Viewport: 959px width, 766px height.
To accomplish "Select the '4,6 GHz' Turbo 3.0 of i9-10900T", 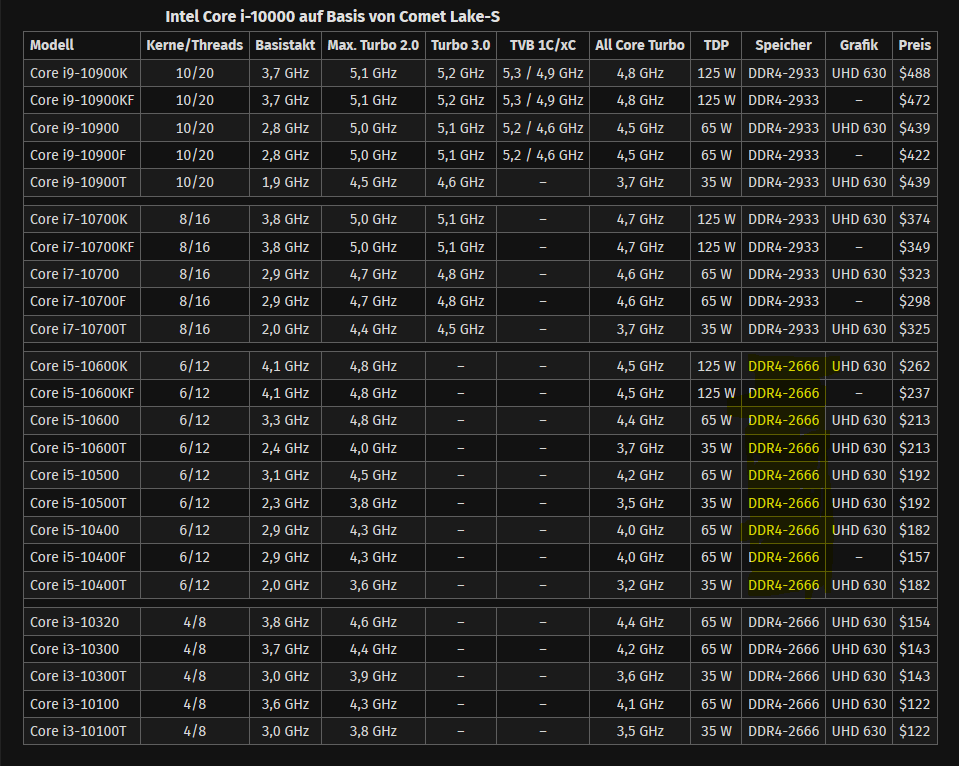I will [x=461, y=182].
